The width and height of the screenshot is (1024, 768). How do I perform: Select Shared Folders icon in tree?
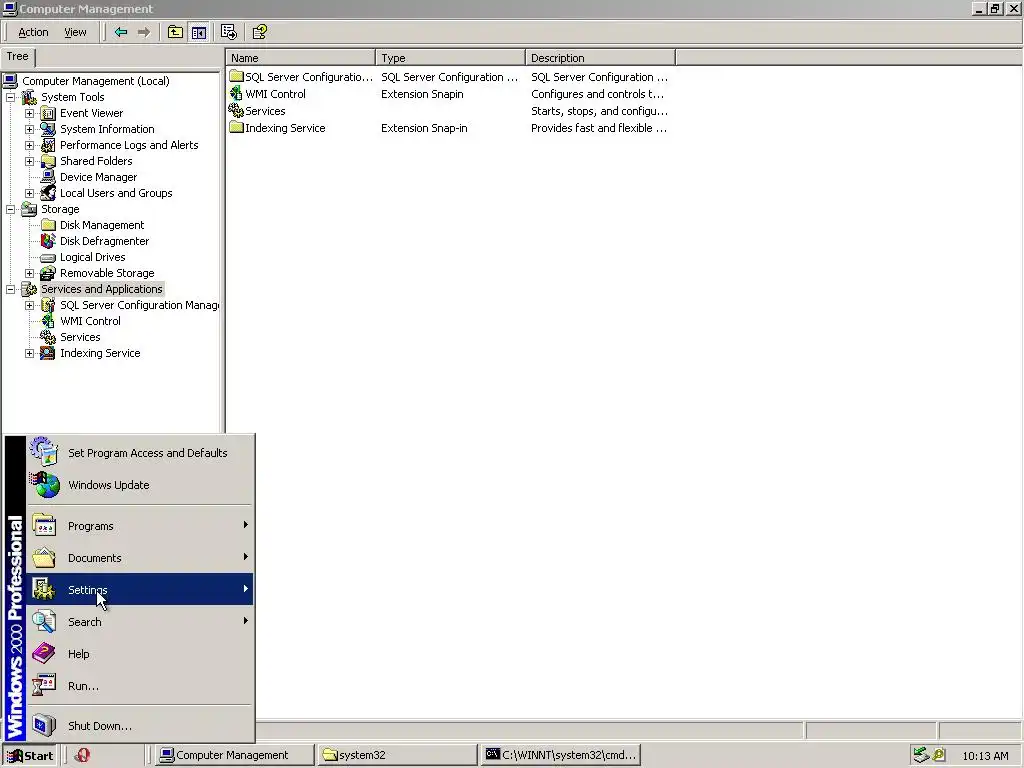coord(48,161)
